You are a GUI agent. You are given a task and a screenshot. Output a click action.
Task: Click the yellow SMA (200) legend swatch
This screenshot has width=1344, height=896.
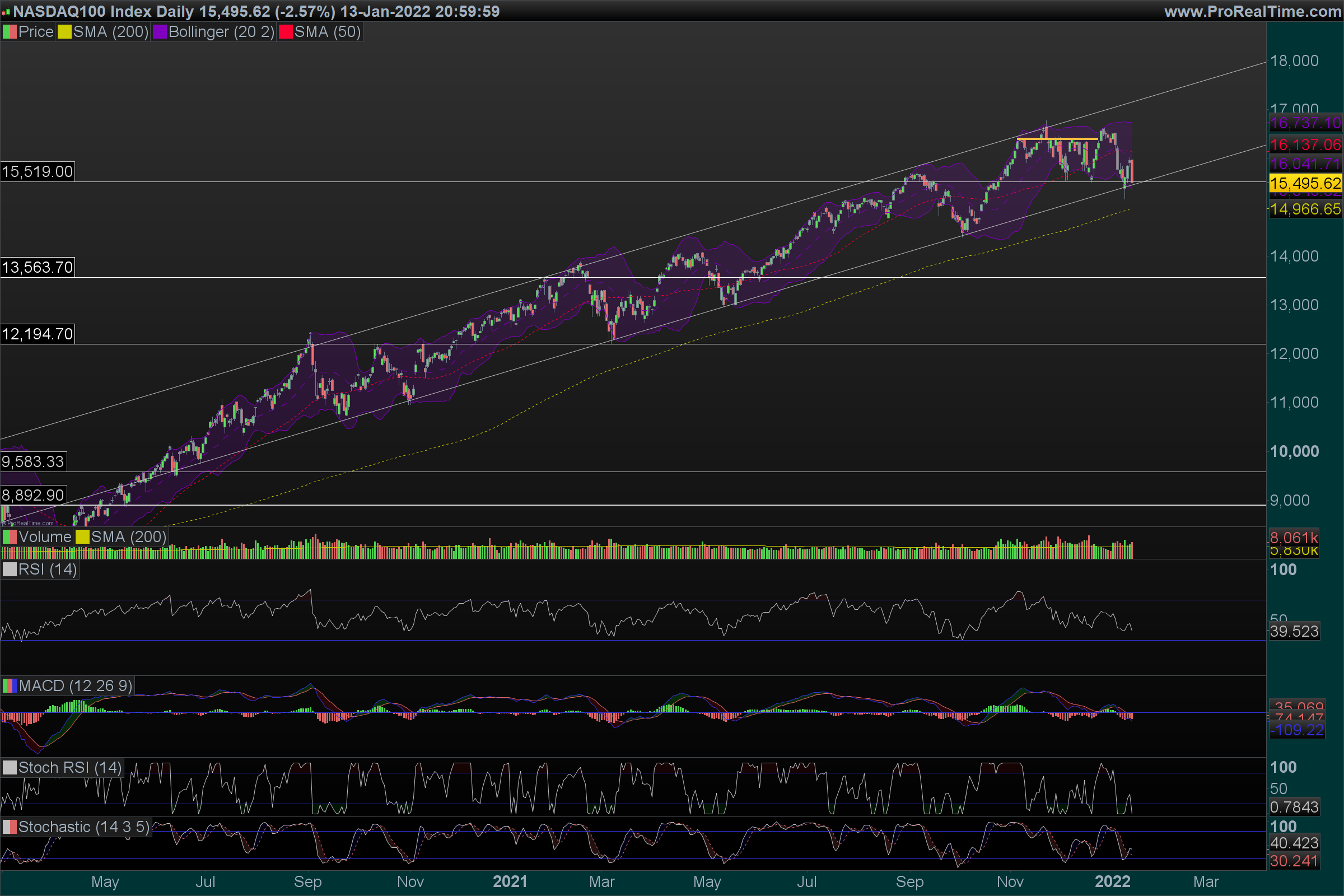[x=64, y=32]
